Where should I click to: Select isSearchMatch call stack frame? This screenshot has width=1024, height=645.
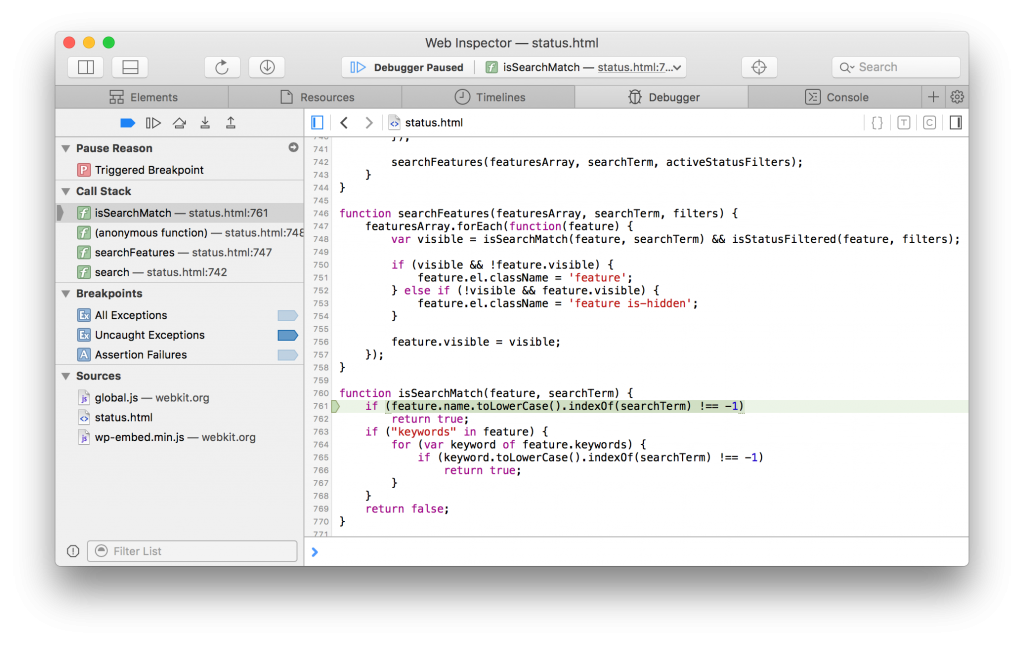180,213
